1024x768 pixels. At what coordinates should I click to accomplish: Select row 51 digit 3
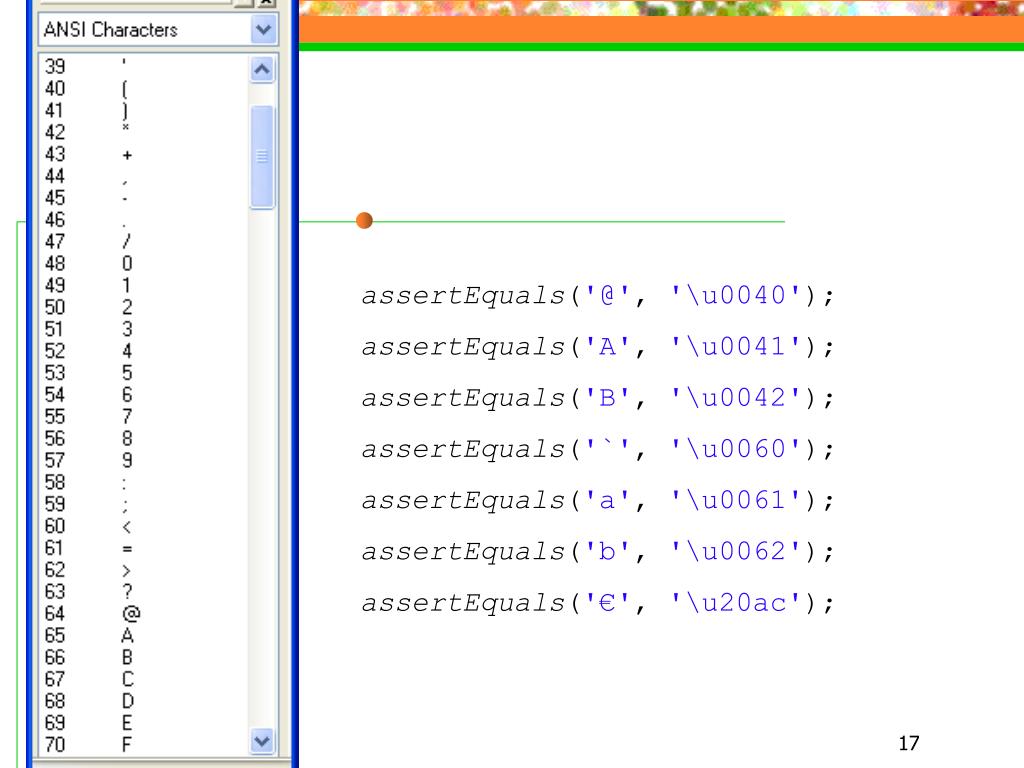tap(144, 329)
